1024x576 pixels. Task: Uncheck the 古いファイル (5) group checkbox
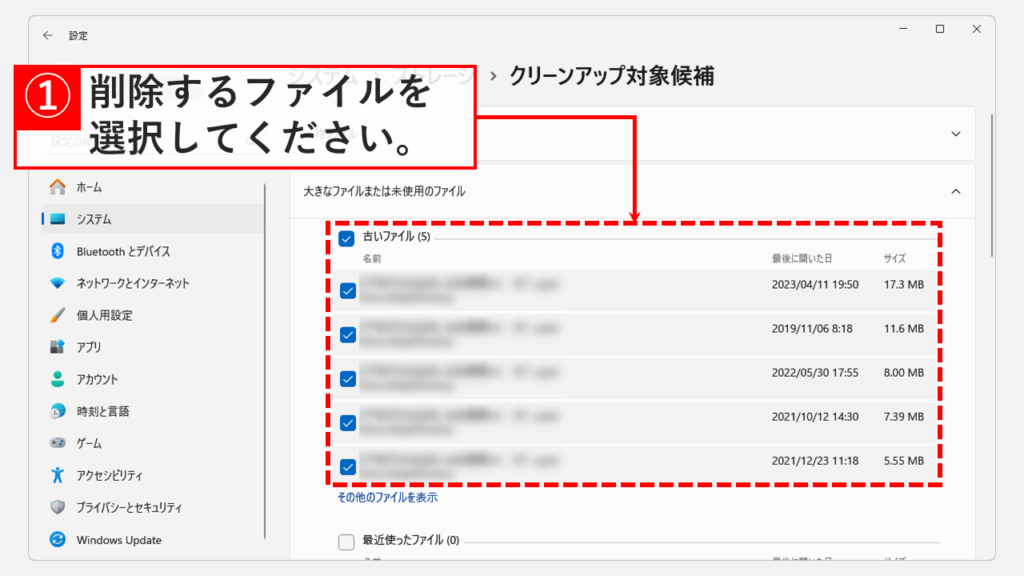click(347, 238)
